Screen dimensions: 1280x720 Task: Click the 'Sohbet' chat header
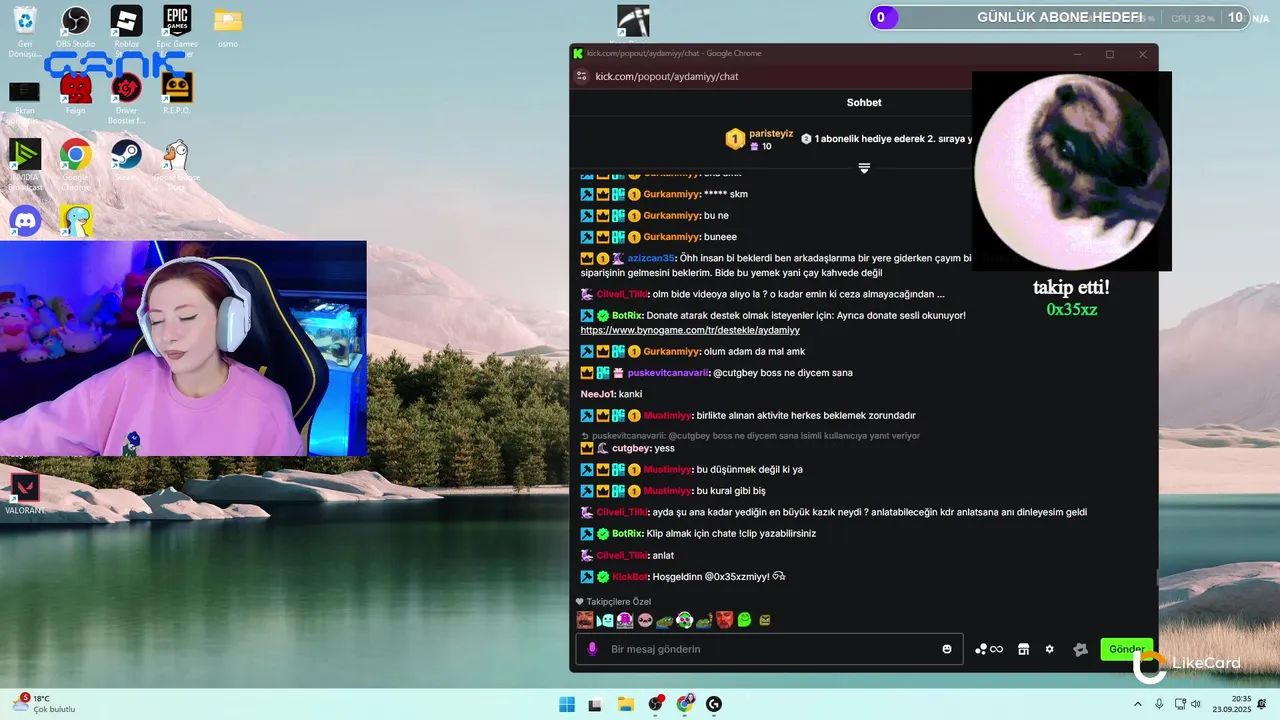point(864,102)
